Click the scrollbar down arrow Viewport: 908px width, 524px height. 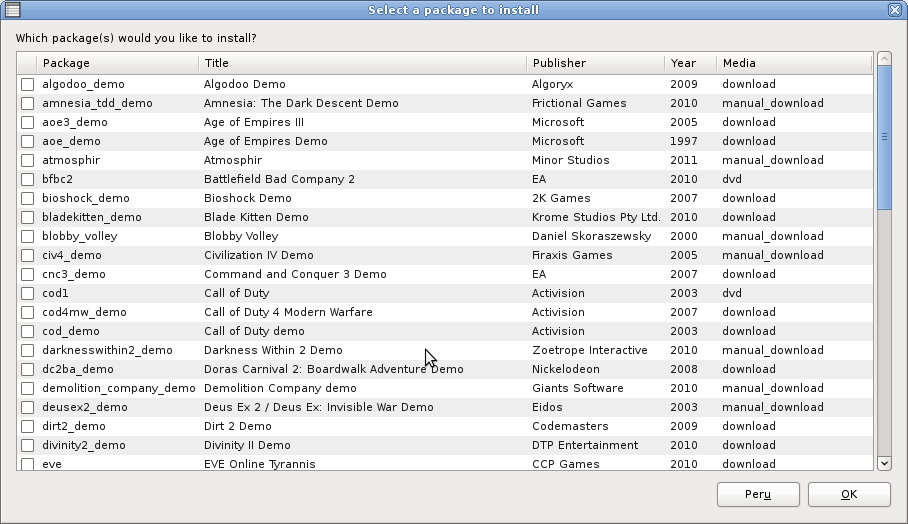pos(884,463)
